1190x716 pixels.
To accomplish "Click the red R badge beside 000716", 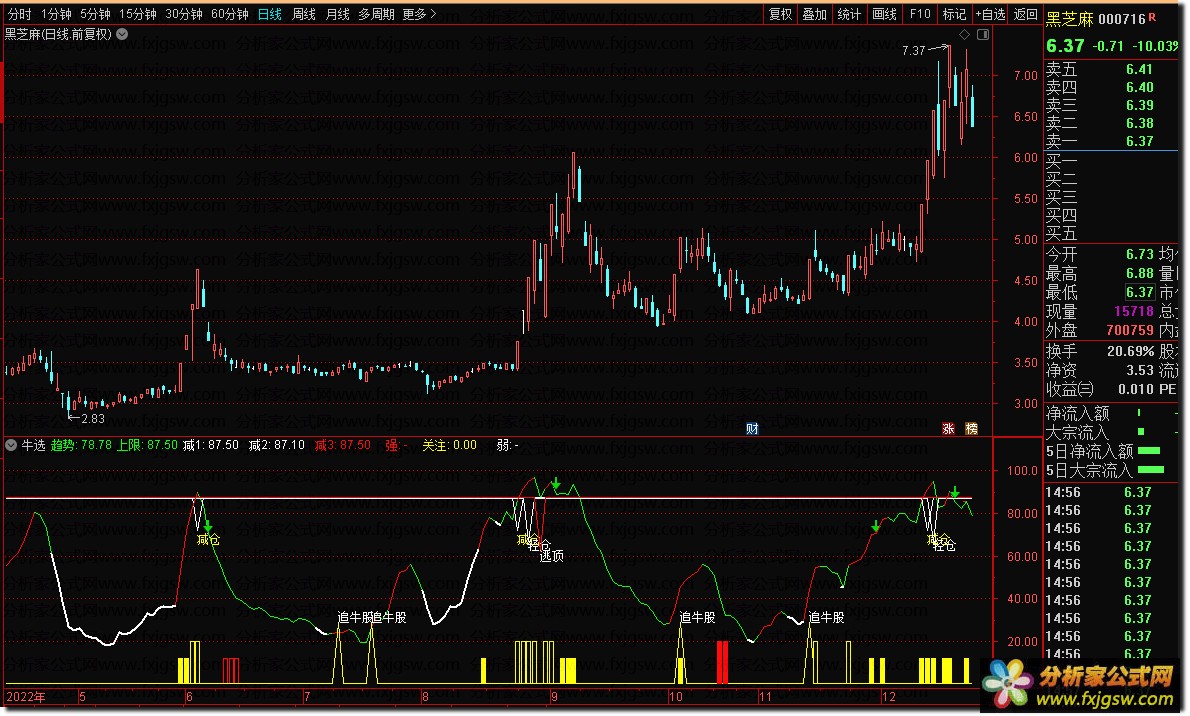I will tap(1153, 17).
